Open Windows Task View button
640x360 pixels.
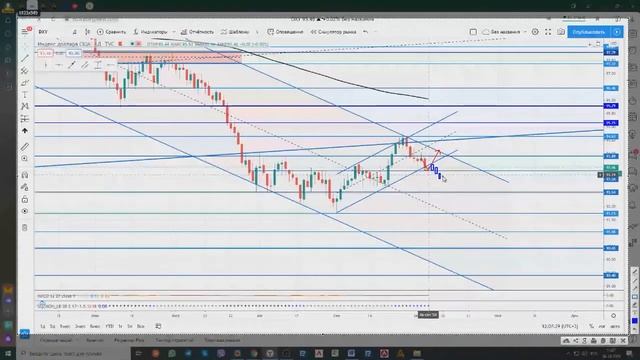[x=139, y=353]
